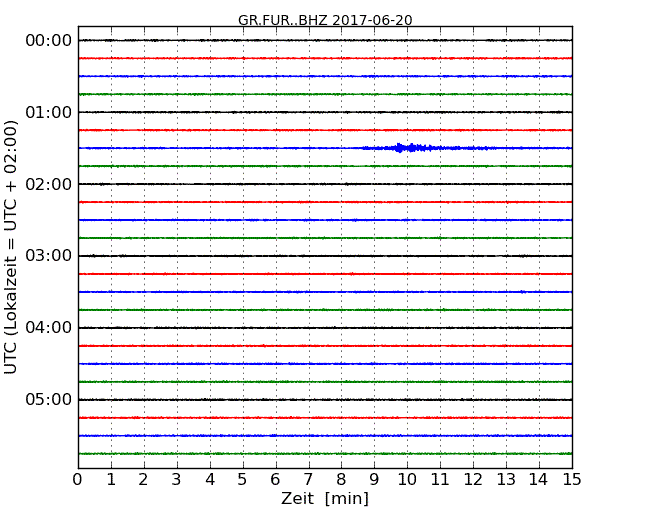Click the x-axis tick label 13

(506, 480)
